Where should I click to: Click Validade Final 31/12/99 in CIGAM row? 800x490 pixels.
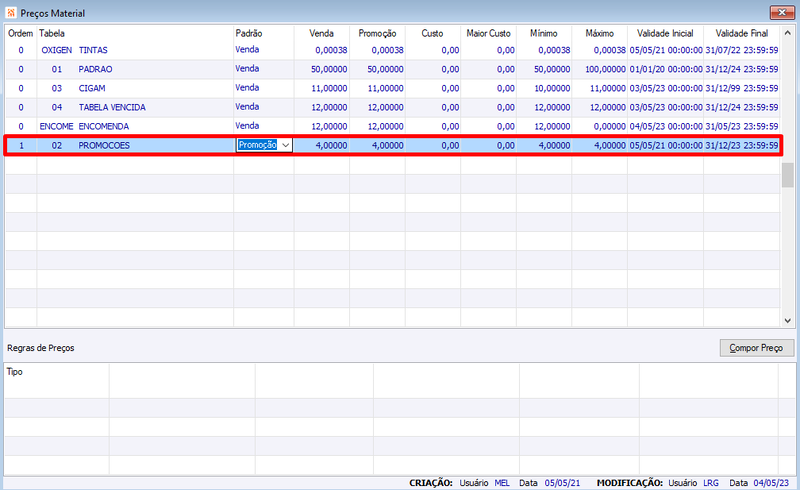(742, 88)
